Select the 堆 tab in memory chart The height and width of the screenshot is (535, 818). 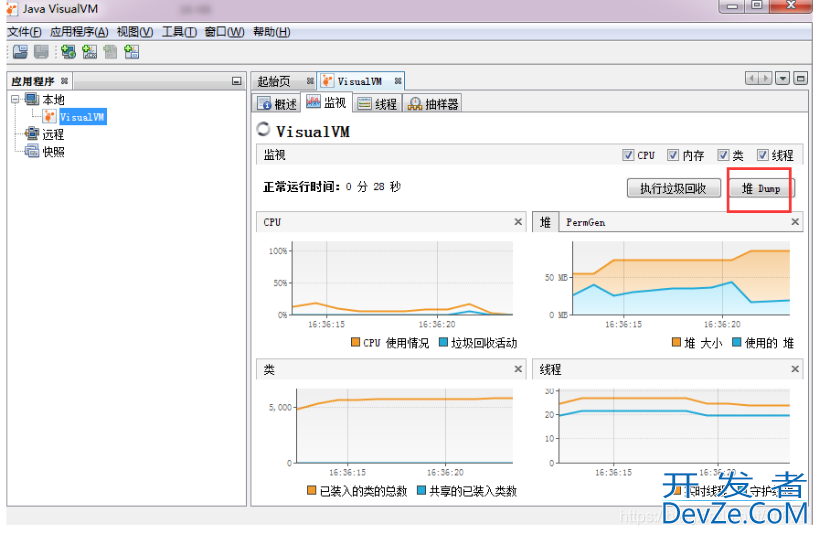click(x=545, y=222)
